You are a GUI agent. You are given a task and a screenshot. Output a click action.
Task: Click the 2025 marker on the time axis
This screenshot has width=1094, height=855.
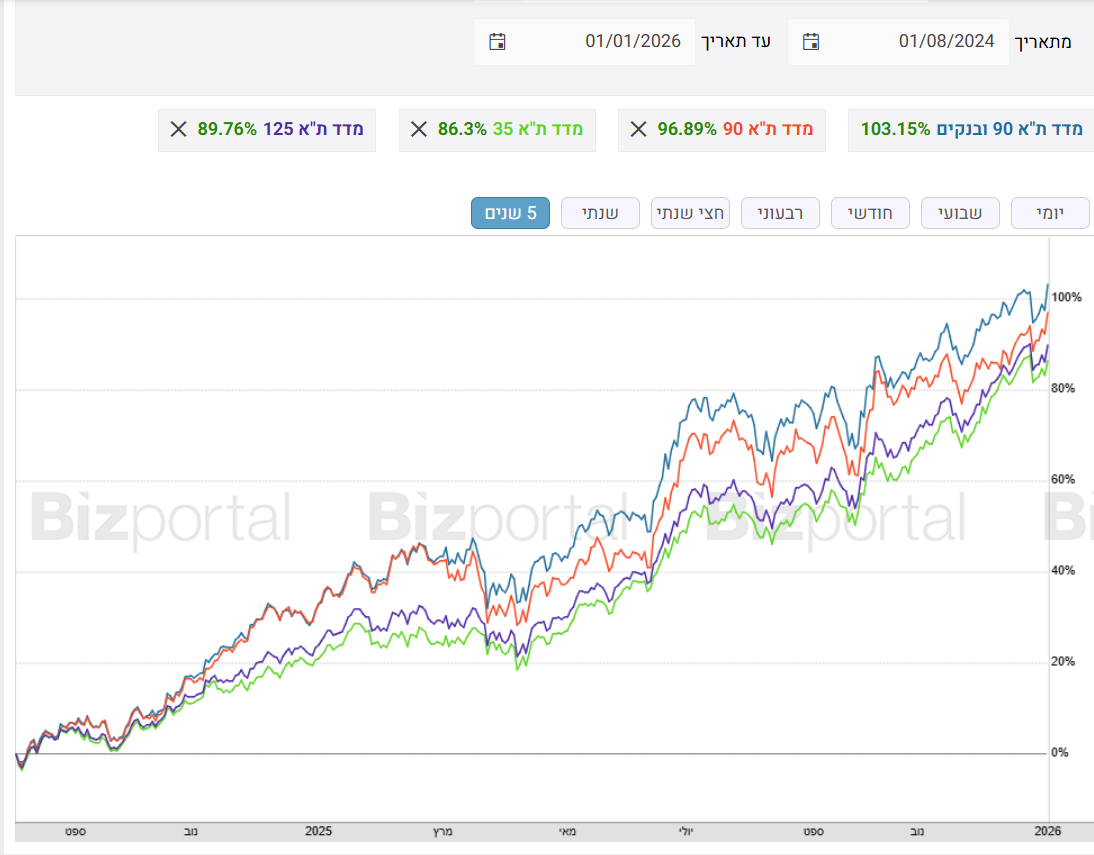(318, 831)
